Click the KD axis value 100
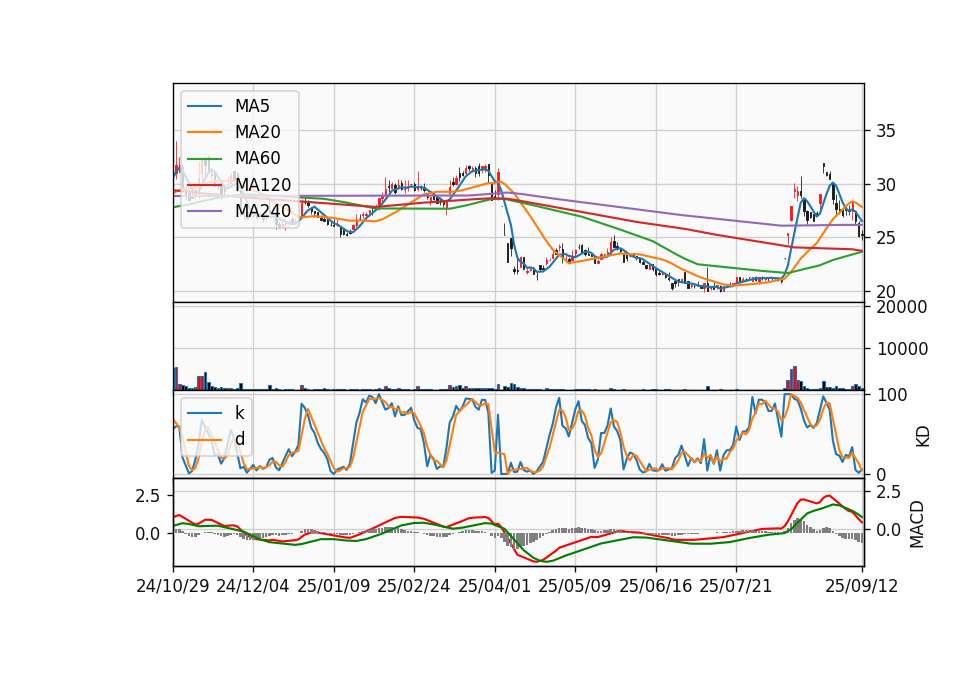This screenshot has height=690, width=960. coord(892,395)
